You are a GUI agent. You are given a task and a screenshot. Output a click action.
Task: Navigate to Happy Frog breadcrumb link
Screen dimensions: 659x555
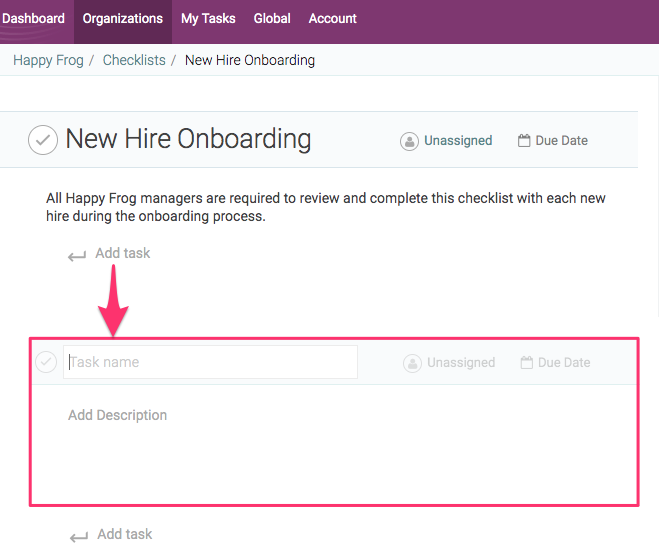pos(48,60)
